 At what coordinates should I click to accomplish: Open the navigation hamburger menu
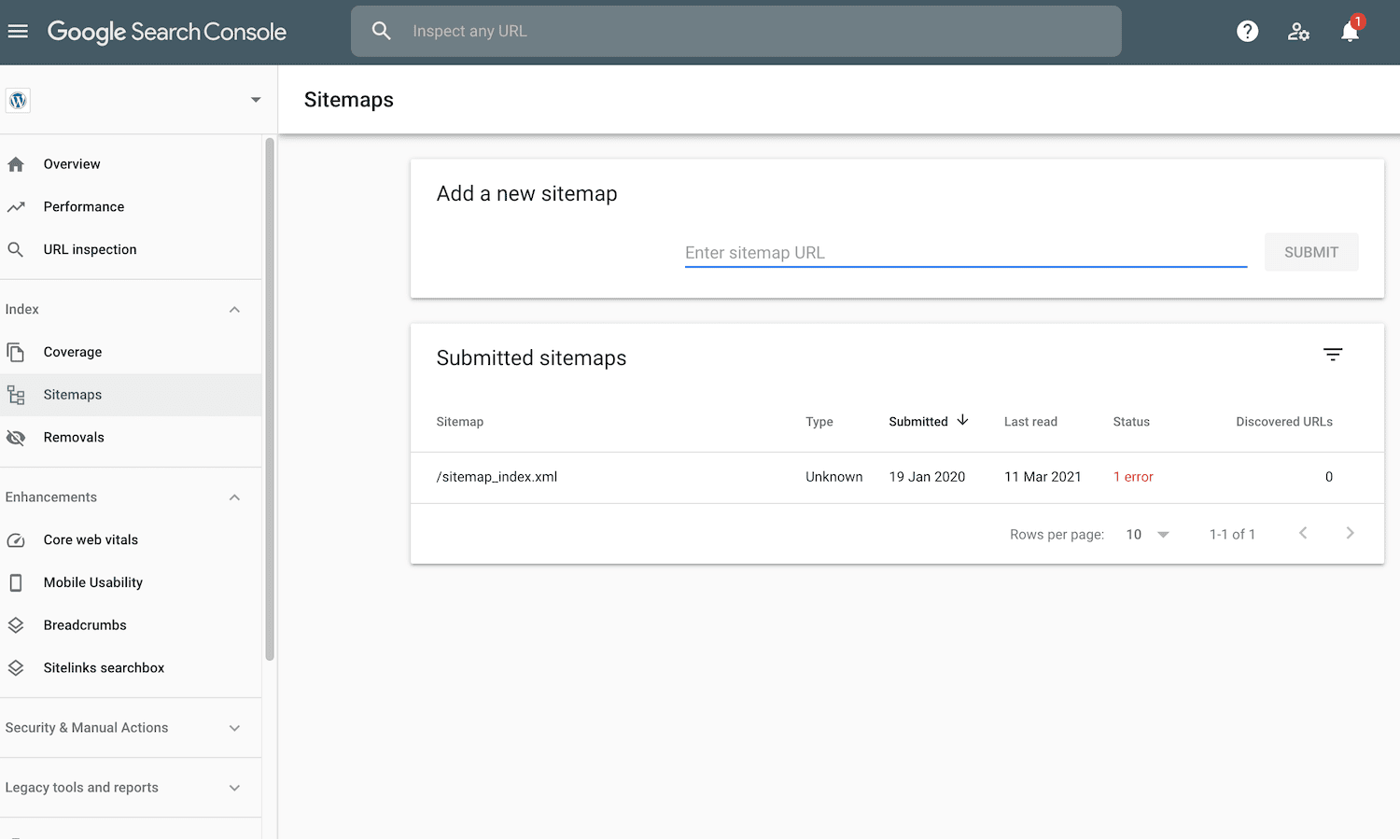coord(18,31)
